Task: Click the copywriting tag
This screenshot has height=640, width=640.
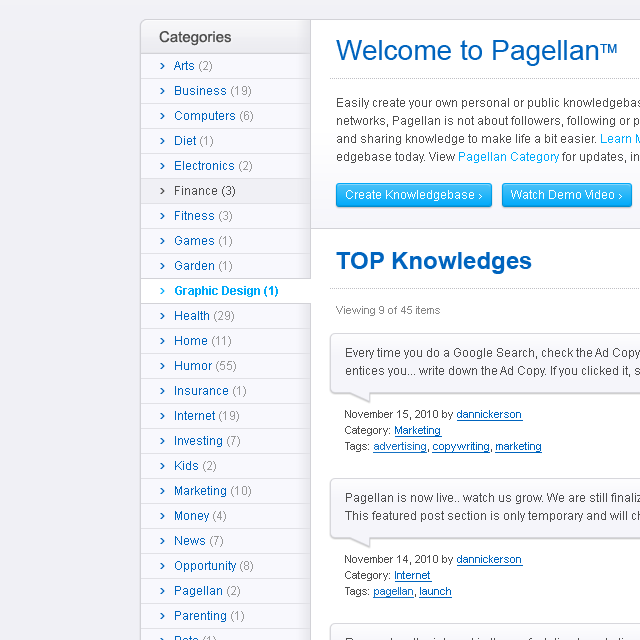Action: [461, 446]
